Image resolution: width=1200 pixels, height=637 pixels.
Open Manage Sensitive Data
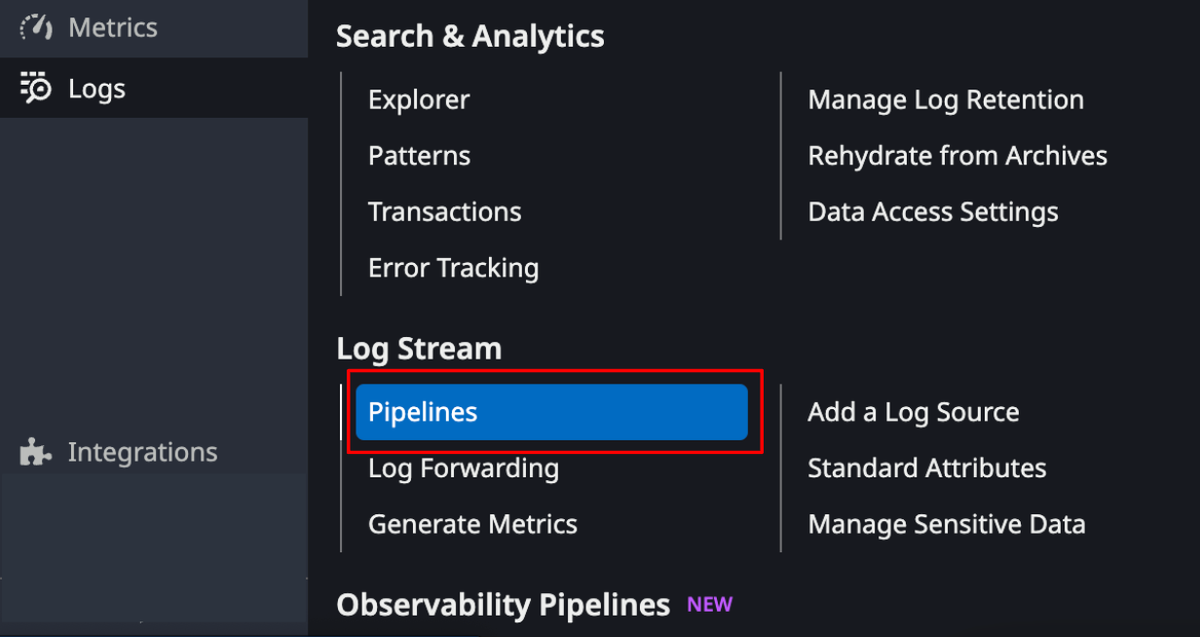tap(946, 523)
